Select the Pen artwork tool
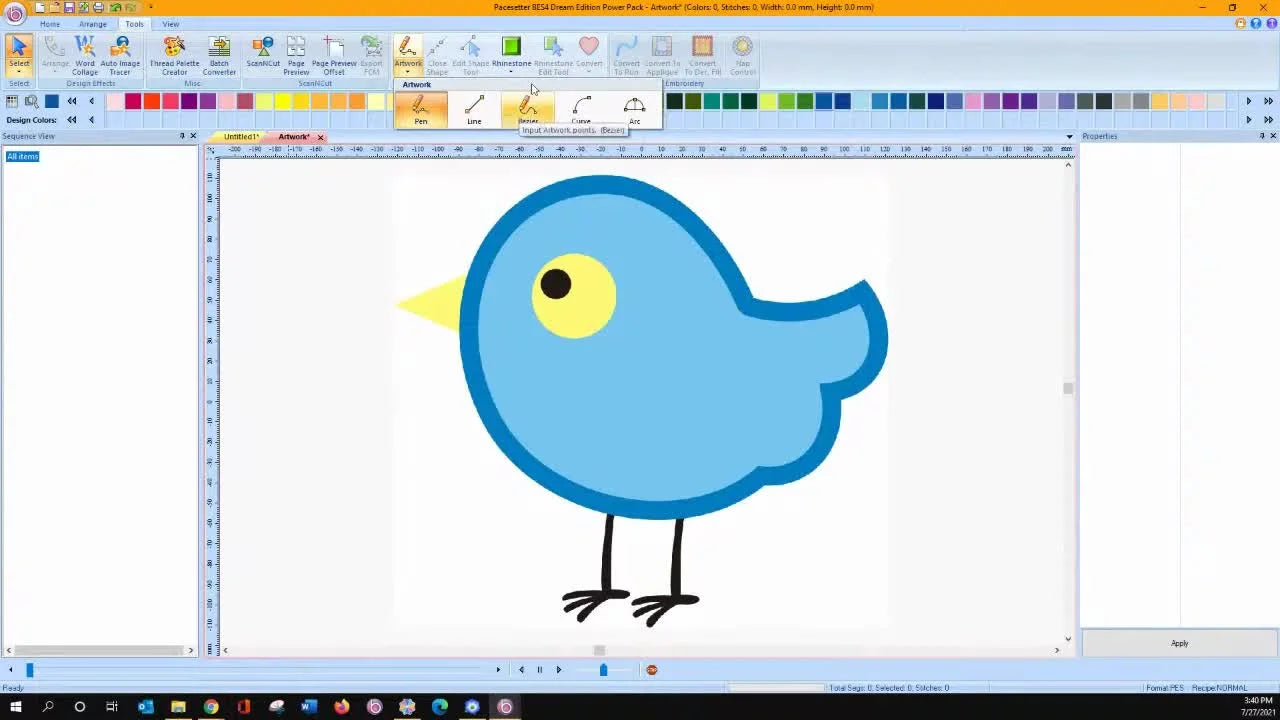Viewport: 1280px width, 720px height. tap(421, 109)
